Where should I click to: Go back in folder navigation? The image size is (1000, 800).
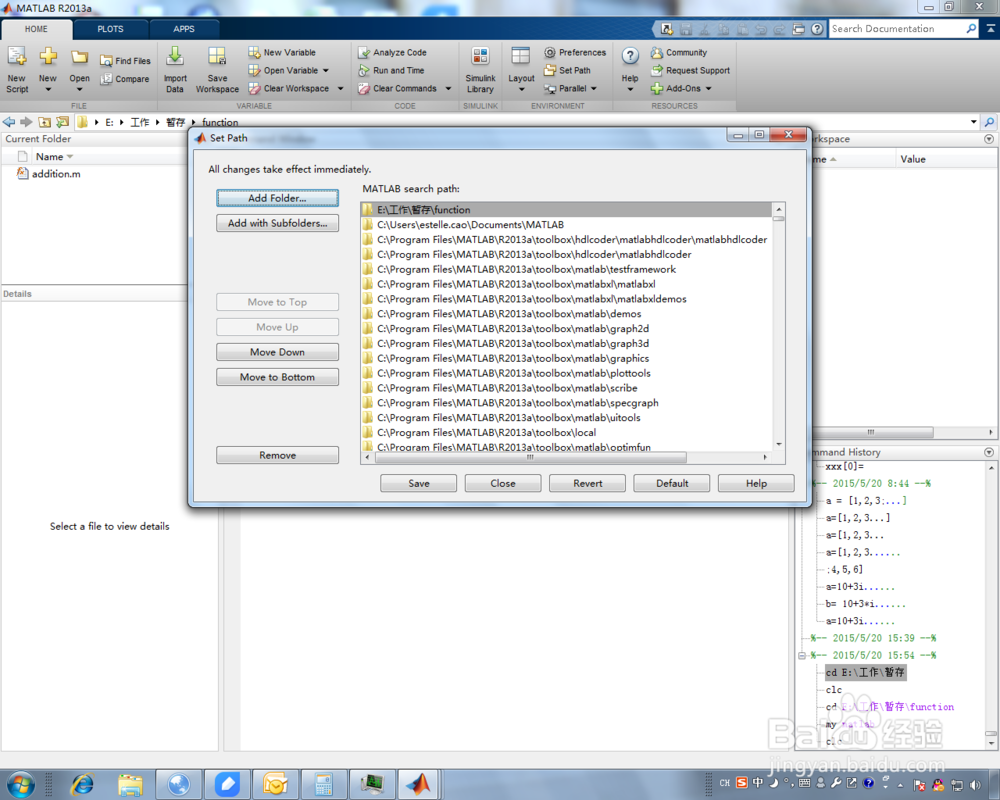click(9, 122)
